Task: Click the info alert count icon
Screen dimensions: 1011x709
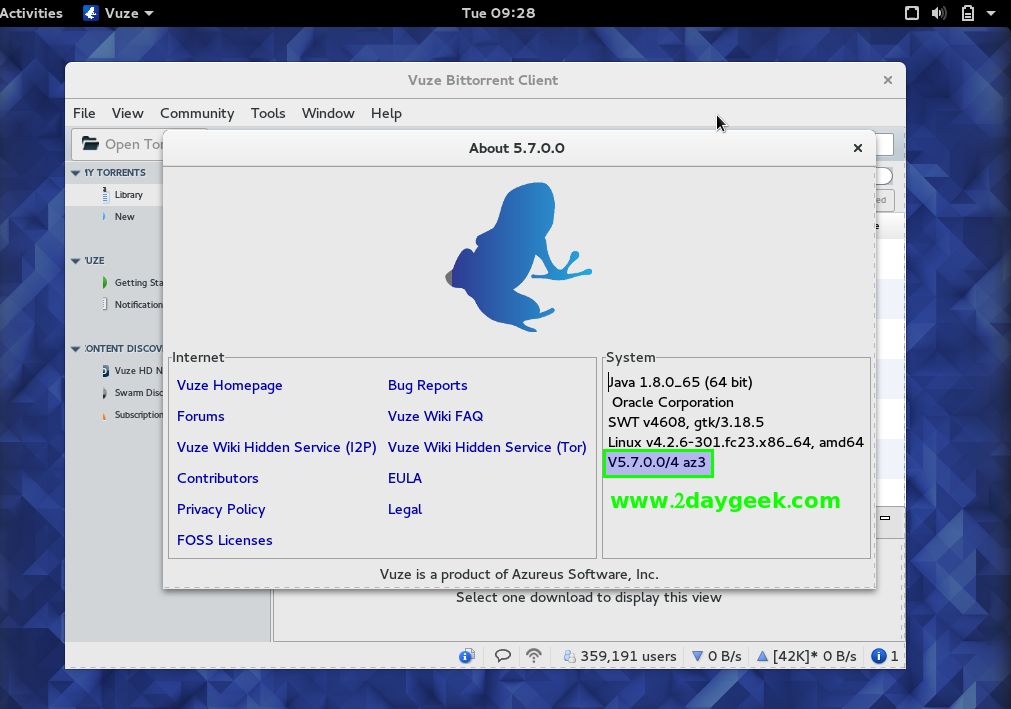Action: [x=878, y=656]
